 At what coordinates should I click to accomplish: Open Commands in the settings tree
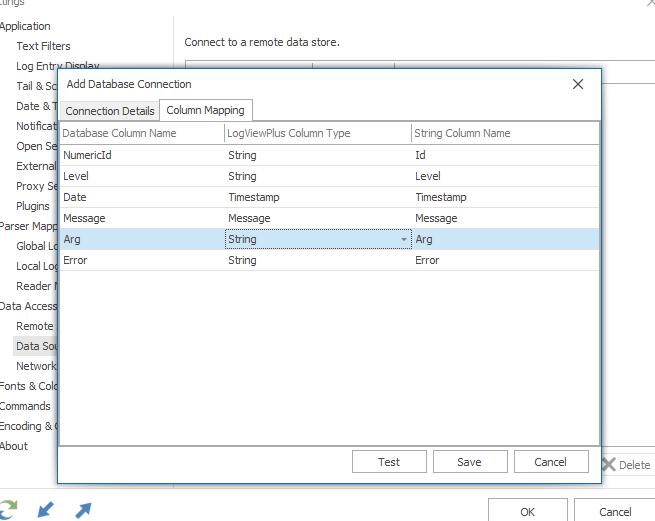pyautogui.click(x=25, y=406)
